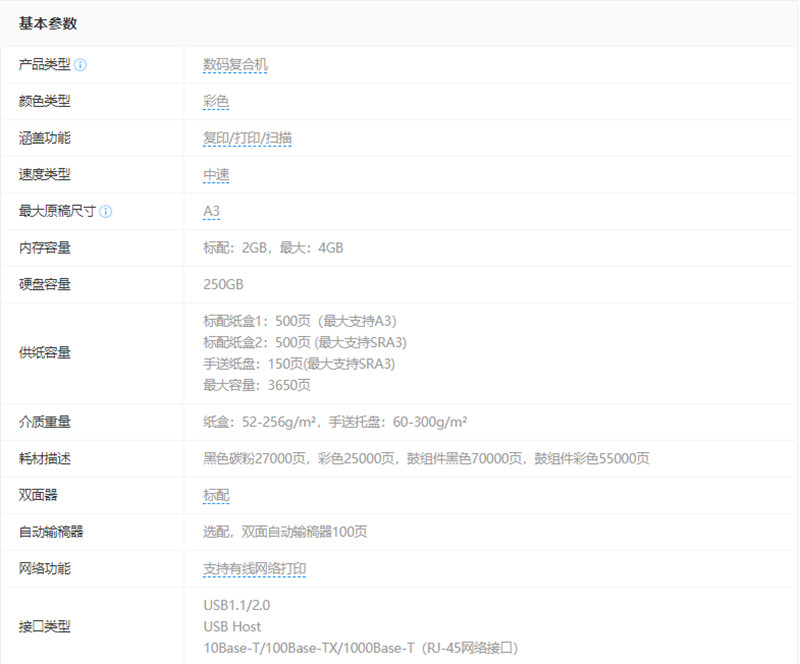Viewport: 800px width, 664px height.
Task: Click the line 最大容量：3650页
Action: [x=257, y=385]
